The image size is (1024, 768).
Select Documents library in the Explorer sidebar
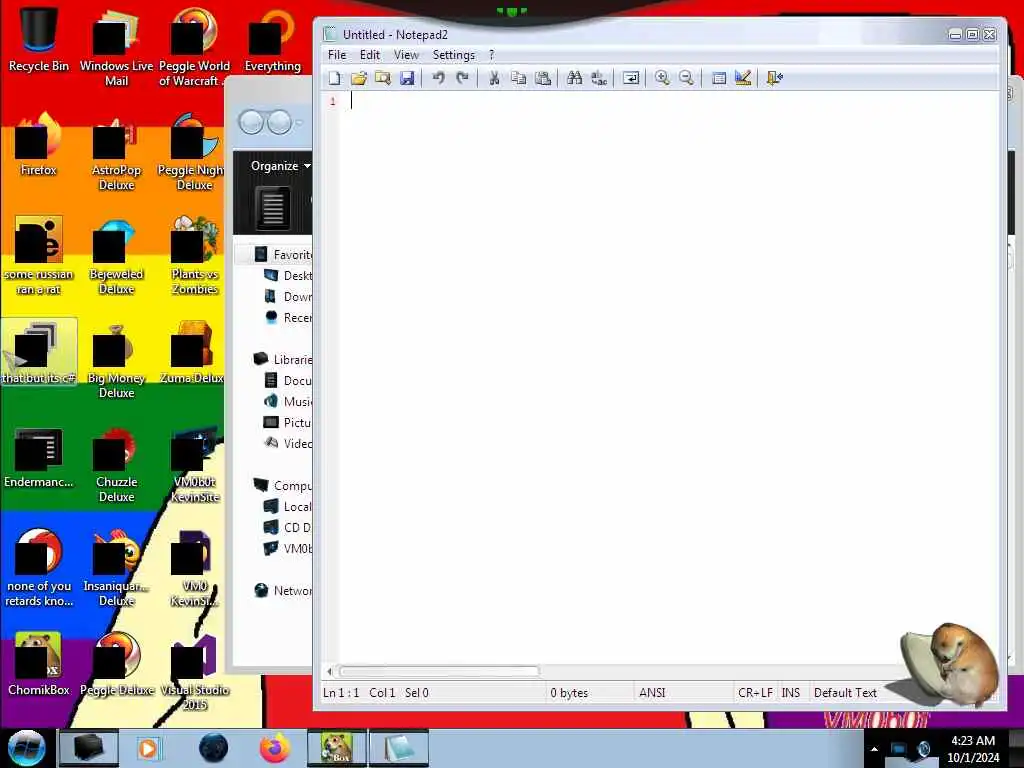pyautogui.click(x=288, y=380)
